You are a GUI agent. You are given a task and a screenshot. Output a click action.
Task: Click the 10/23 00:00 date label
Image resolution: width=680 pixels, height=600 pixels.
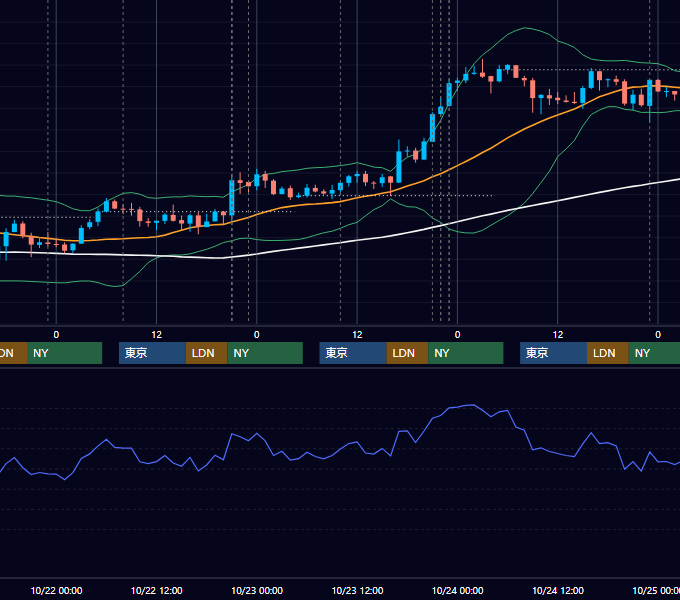point(257,590)
